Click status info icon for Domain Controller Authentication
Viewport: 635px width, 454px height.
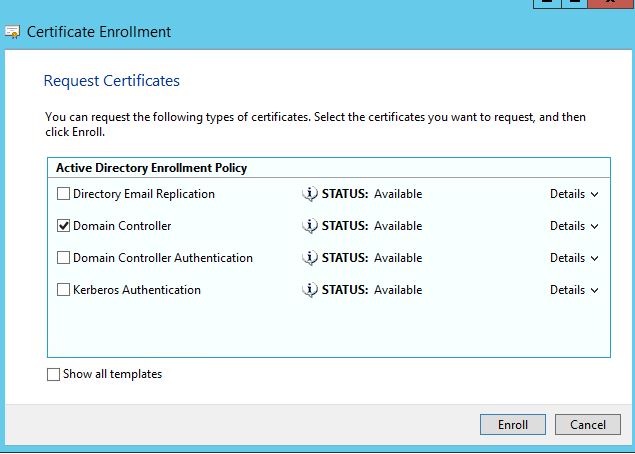[310, 258]
